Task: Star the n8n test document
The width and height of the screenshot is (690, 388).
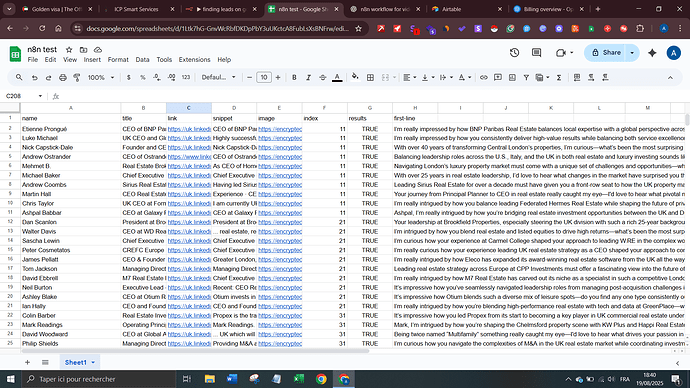Action: pos(69,50)
